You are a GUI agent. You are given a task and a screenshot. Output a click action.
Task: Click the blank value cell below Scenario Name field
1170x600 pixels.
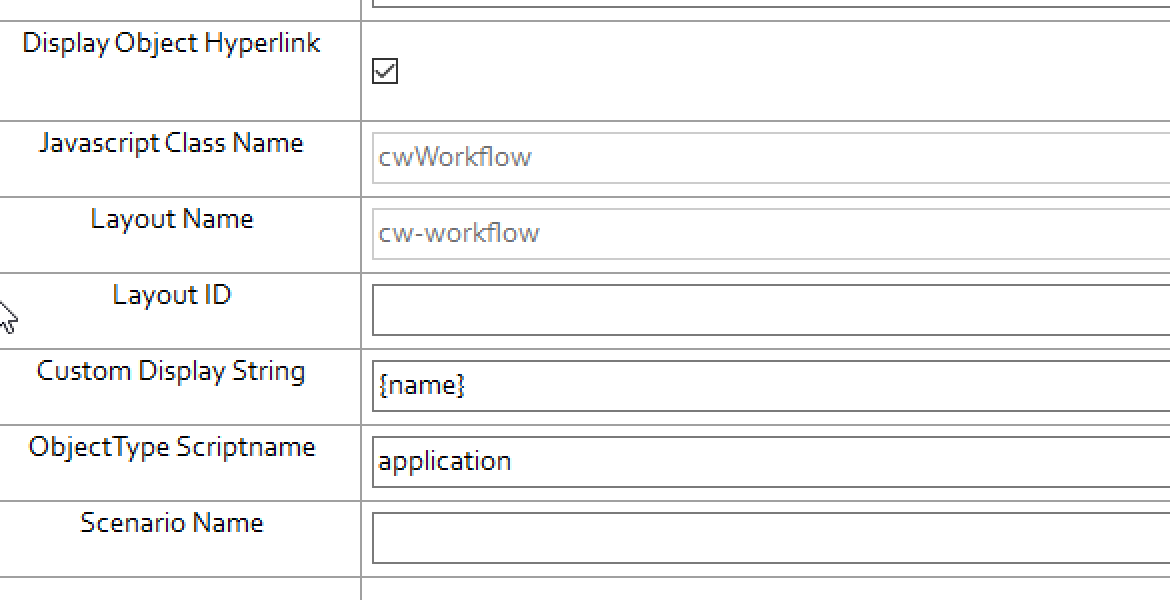coord(770,589)
